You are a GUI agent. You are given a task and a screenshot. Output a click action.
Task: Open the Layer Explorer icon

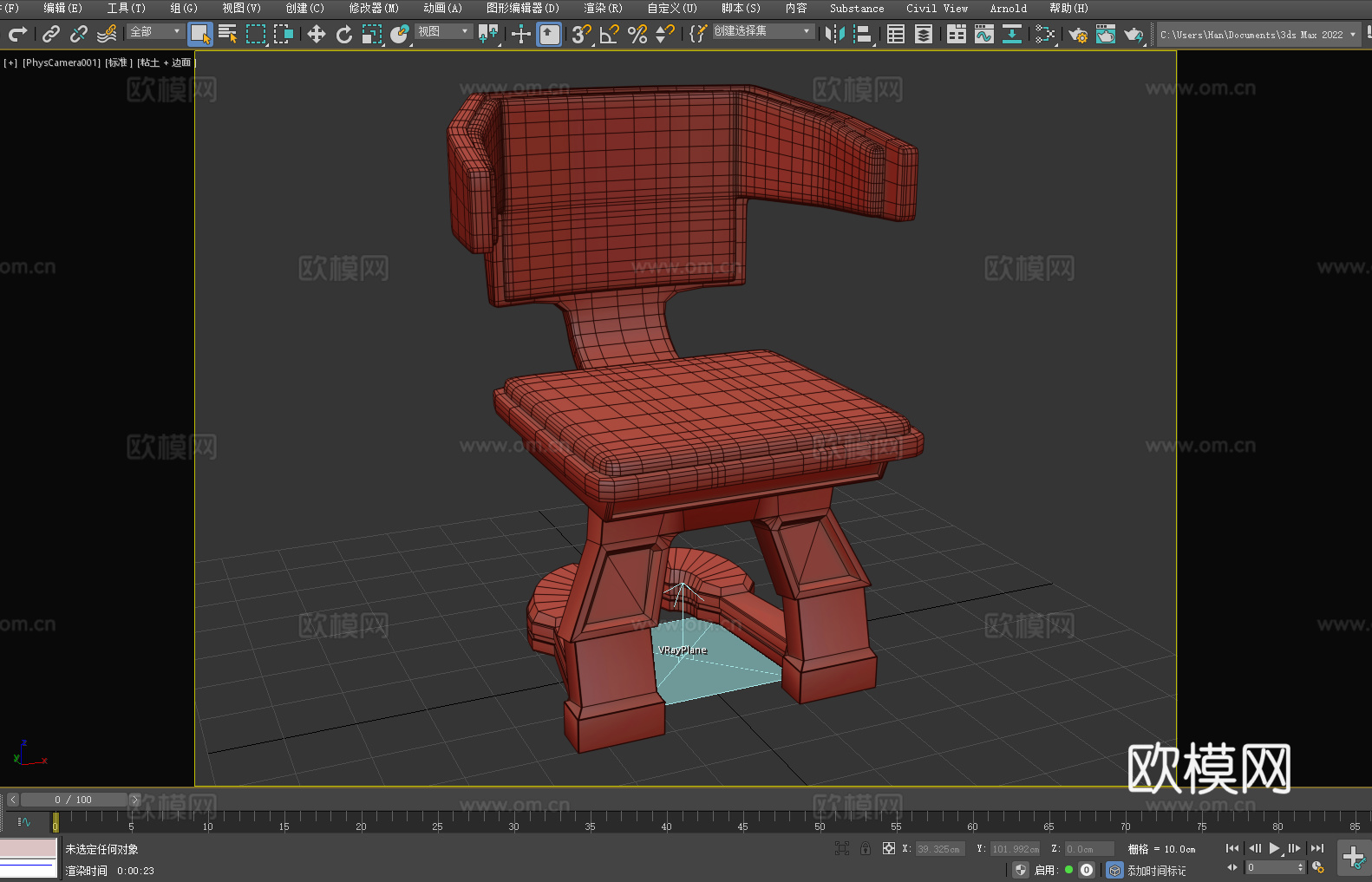[x=924, y=34]
